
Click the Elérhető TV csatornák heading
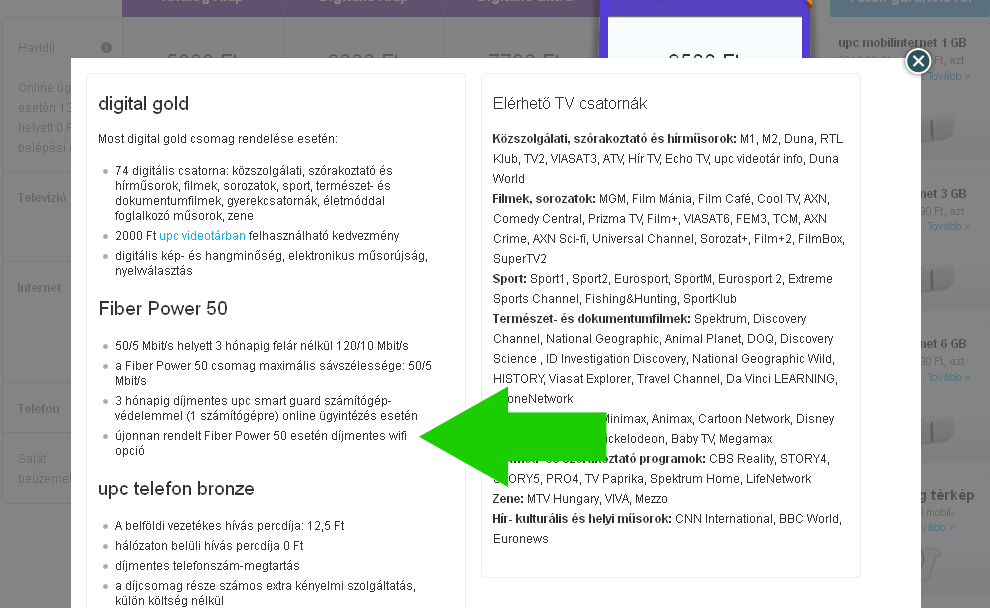click(570, 104)
